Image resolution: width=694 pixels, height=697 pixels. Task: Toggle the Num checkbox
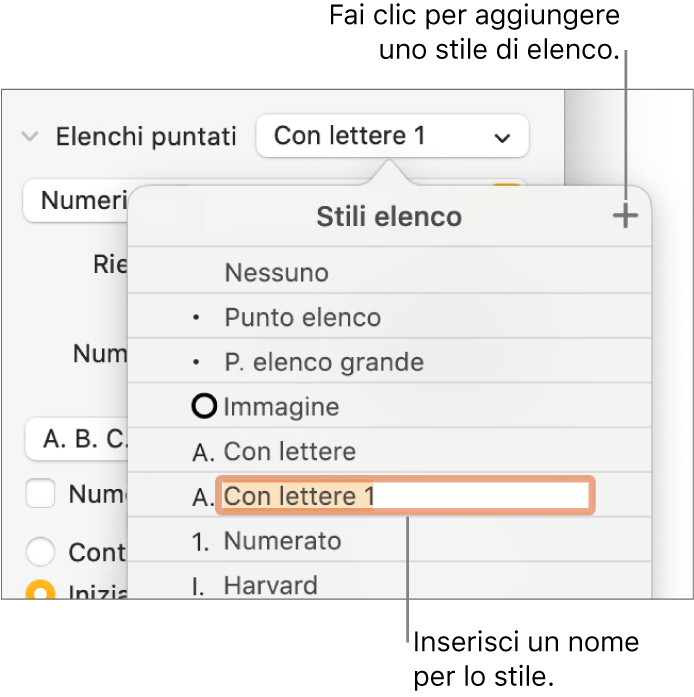tap(40, 493)
